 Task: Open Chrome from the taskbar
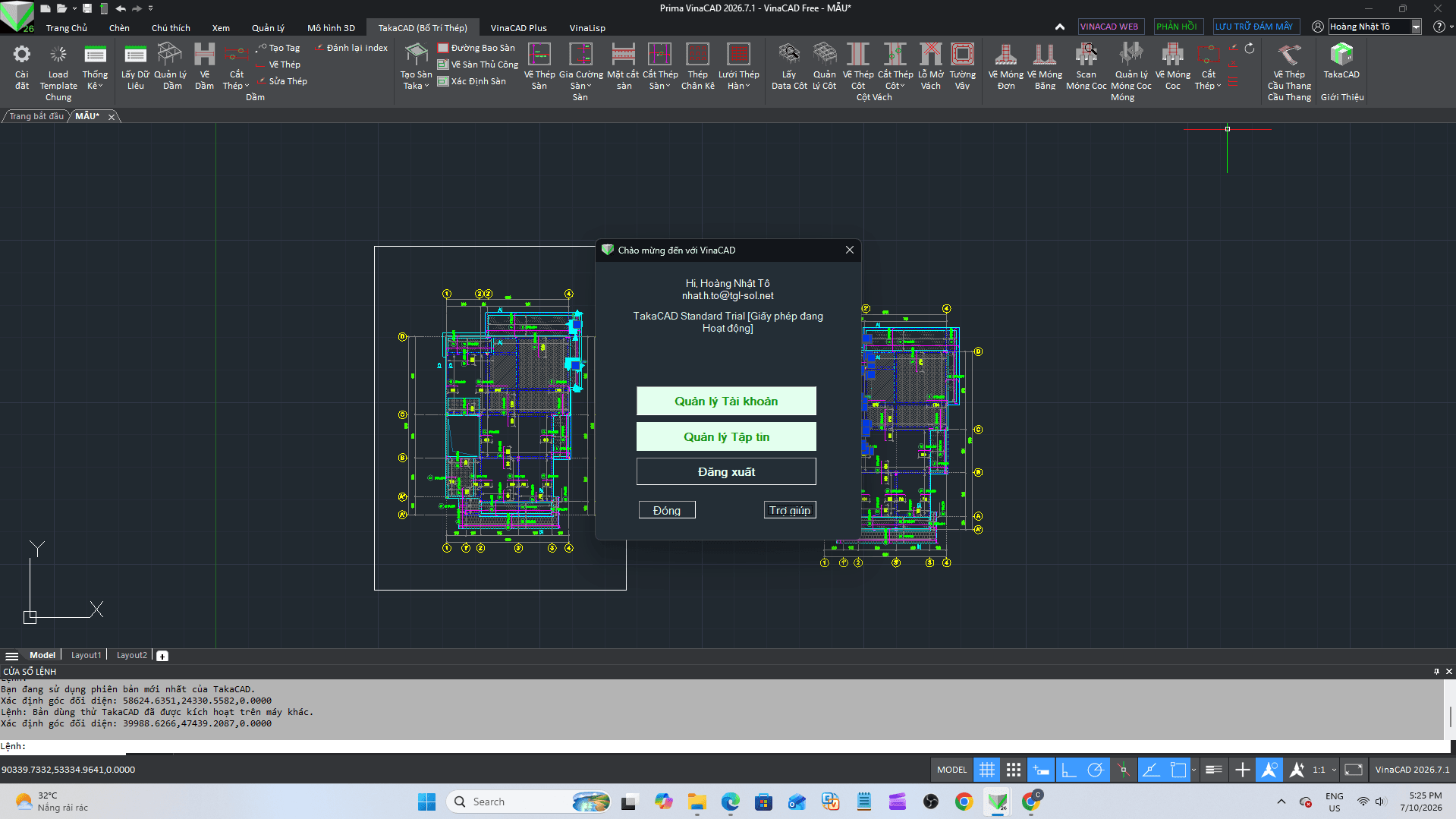point(964,802)
